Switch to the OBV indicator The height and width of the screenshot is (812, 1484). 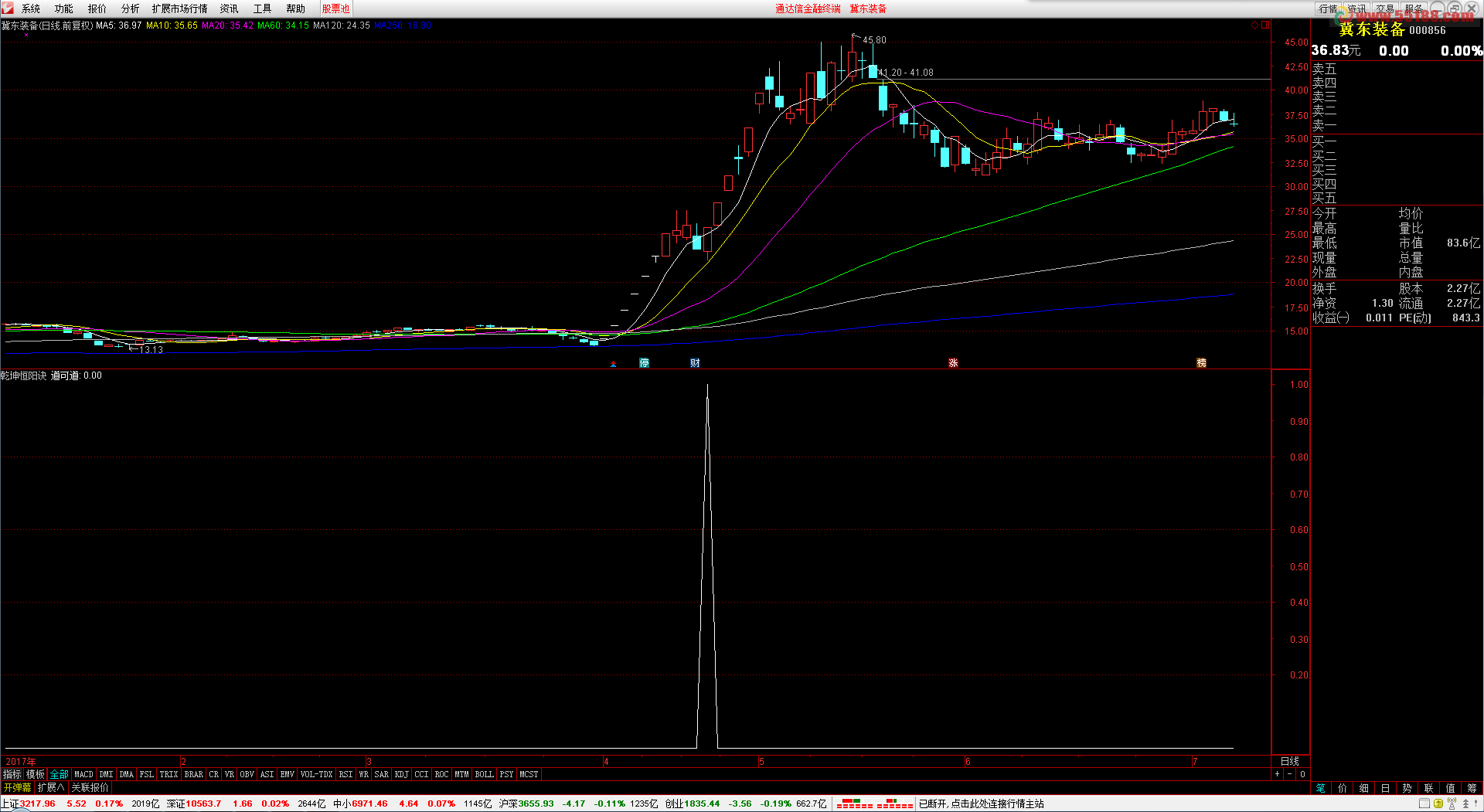pyautogui.click(x=247, y=774)
